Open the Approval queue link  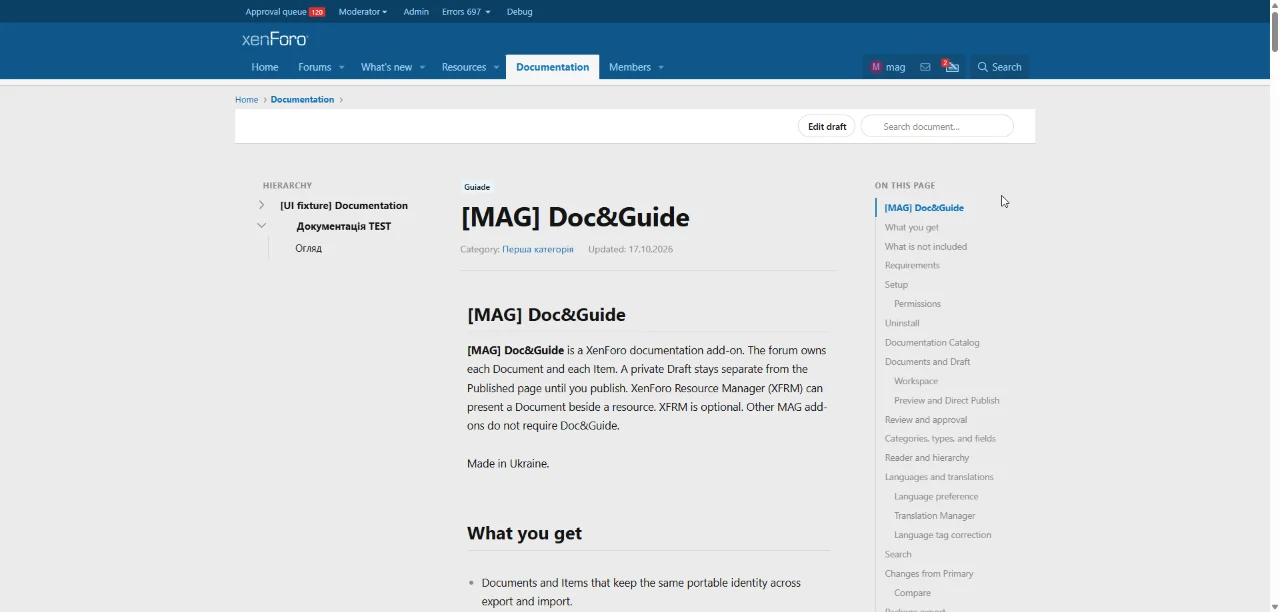[x=285, y=12]
